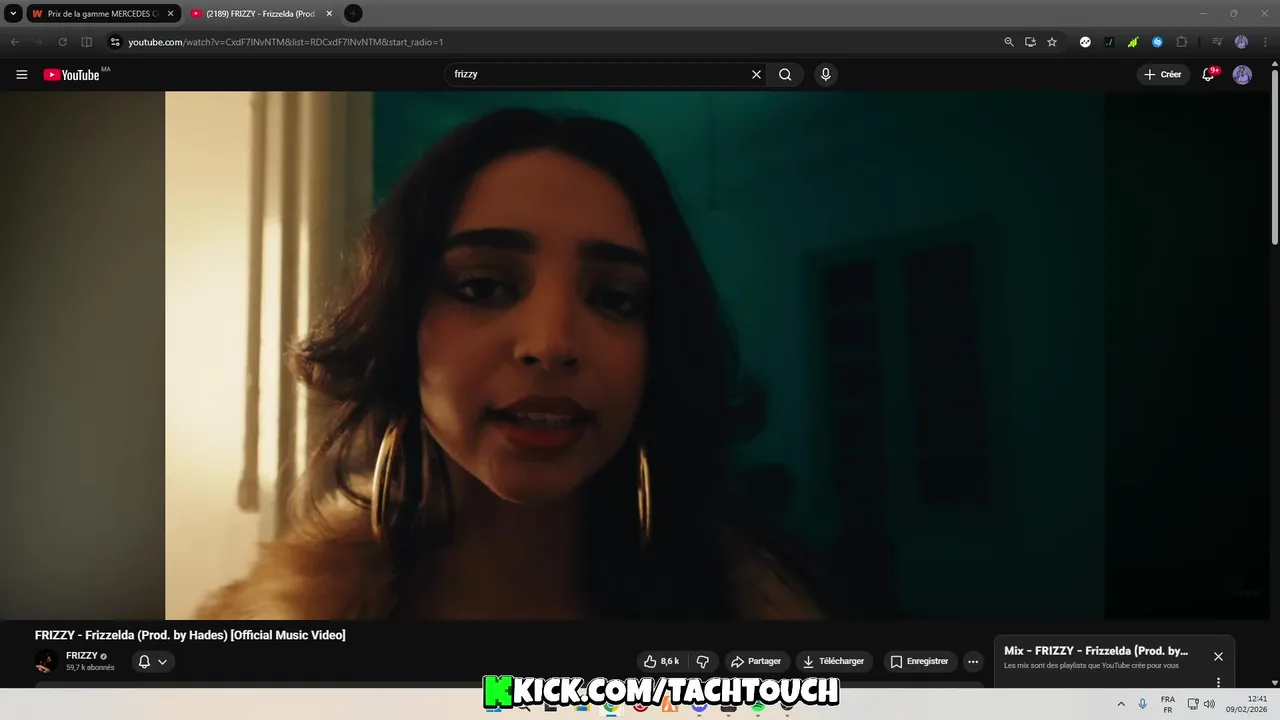The image size is (1280, 720).
Task: Bookmark this page with the star icon
Action: click(x=1052, y=42)
